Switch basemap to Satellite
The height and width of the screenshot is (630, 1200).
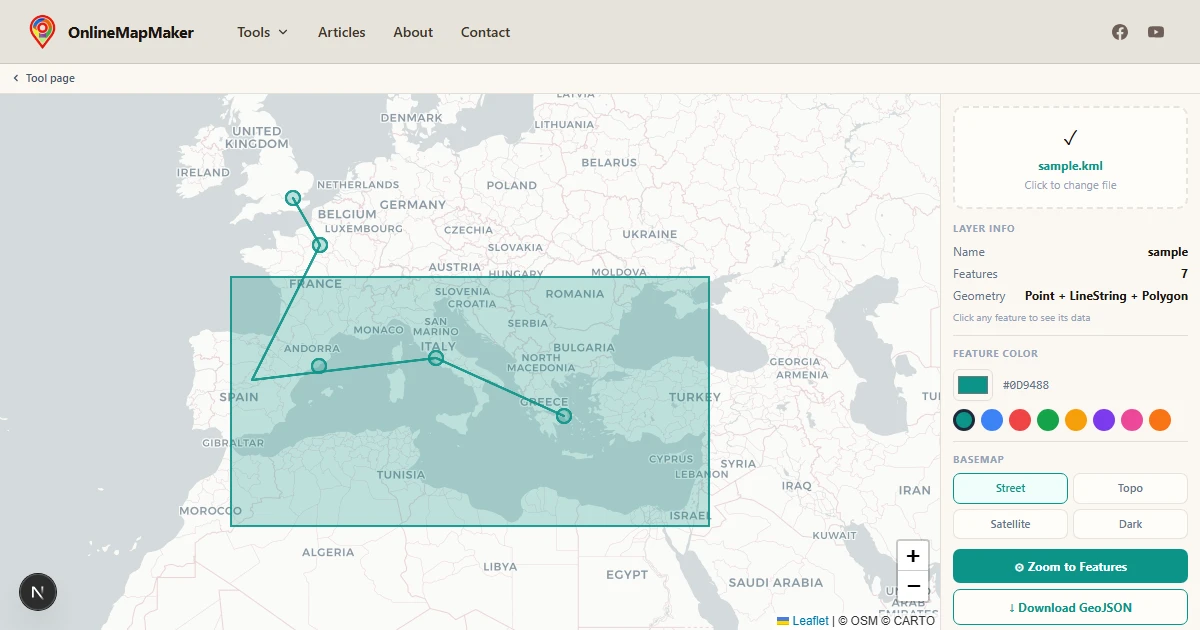(x=1010, y=524)
